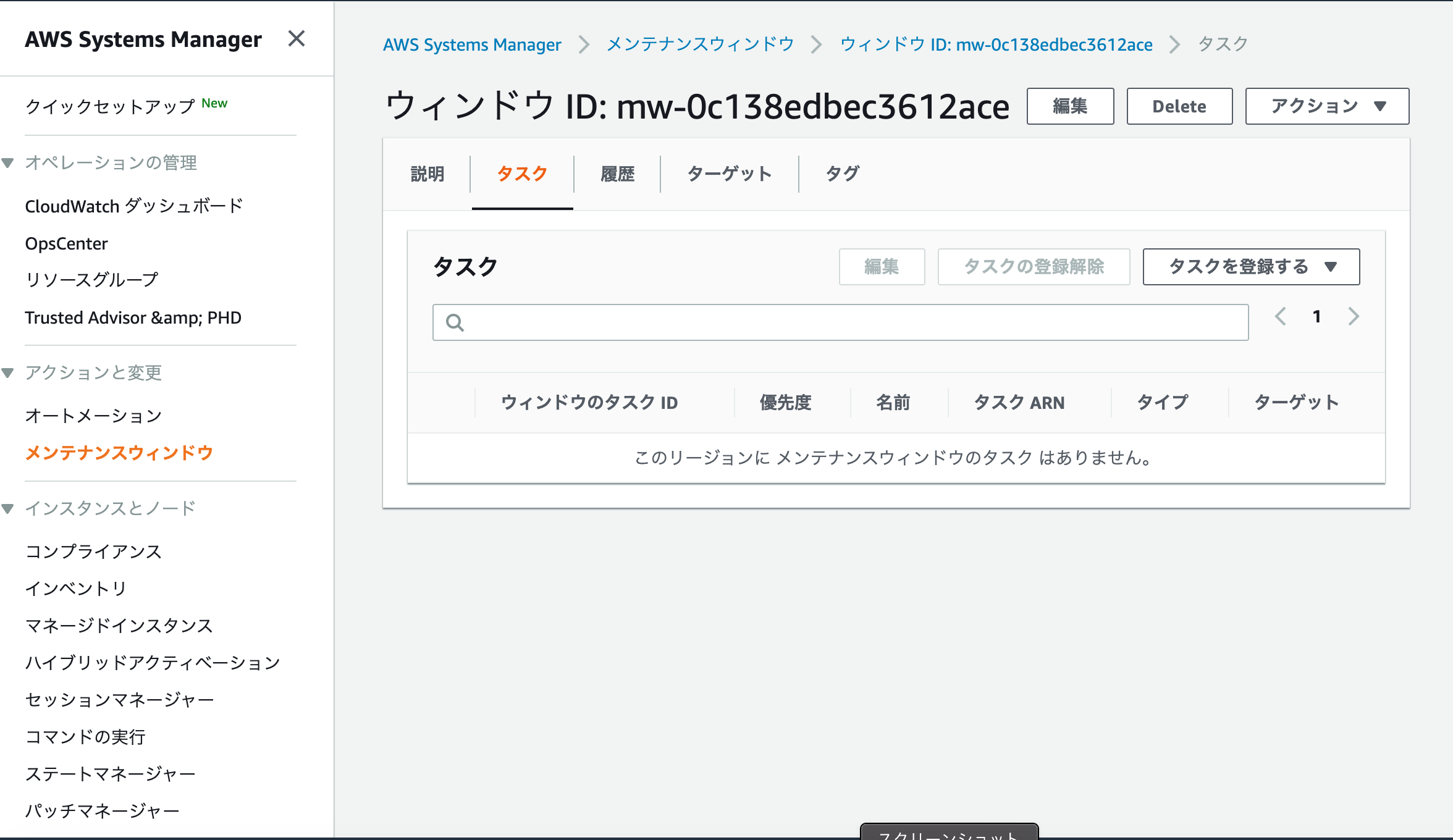1453x840 pixels.
Task: Focus the task search input field
Action: click(x=840, y=322)
